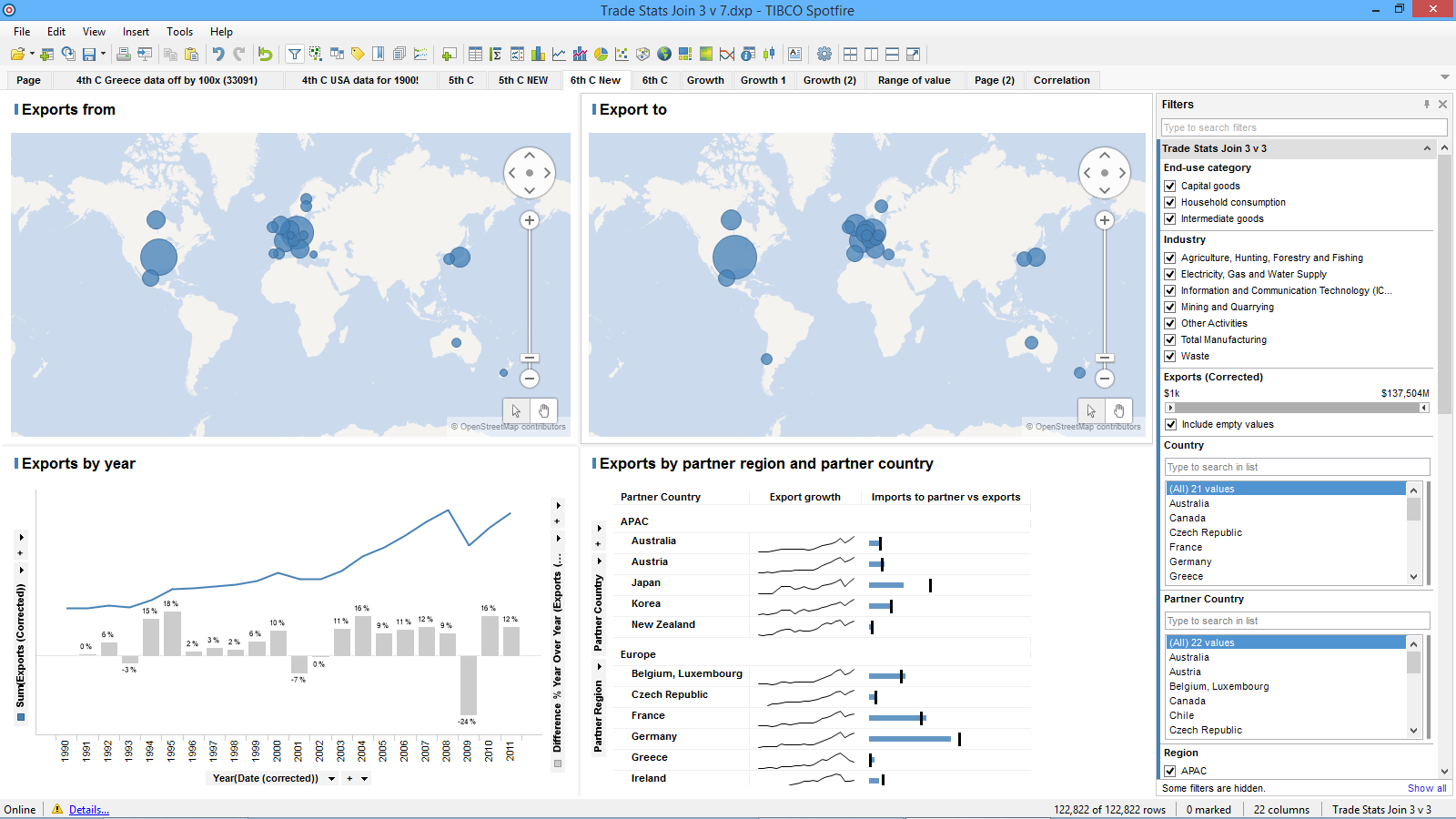
Task: Disable Include empty values checkbox
Action: click(1170, 424)
